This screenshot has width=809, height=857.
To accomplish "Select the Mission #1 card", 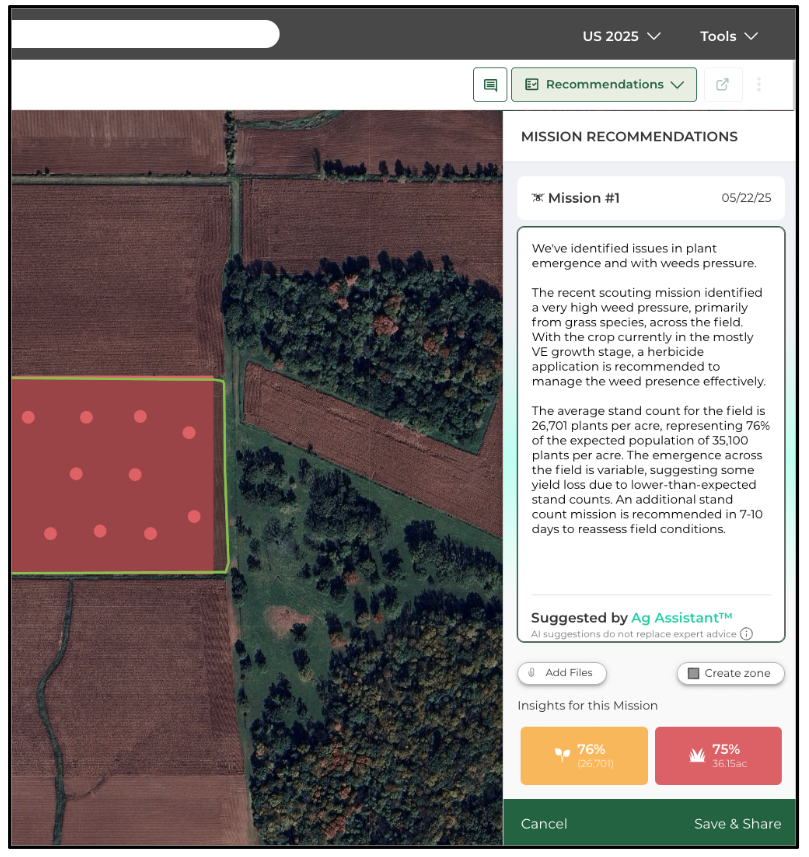I will pos(650,198).
